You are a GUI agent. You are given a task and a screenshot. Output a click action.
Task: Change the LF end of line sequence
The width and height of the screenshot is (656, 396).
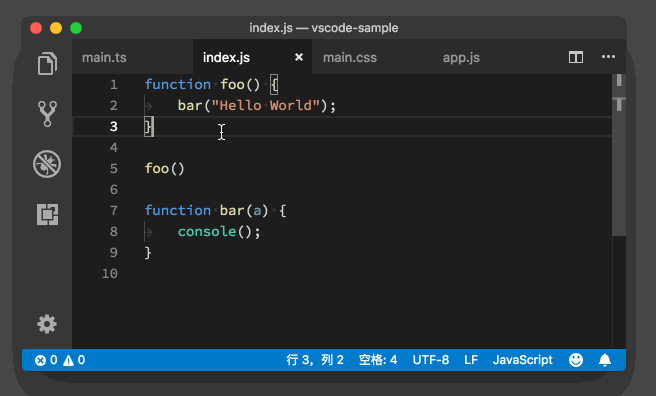(x=471, y=360)
